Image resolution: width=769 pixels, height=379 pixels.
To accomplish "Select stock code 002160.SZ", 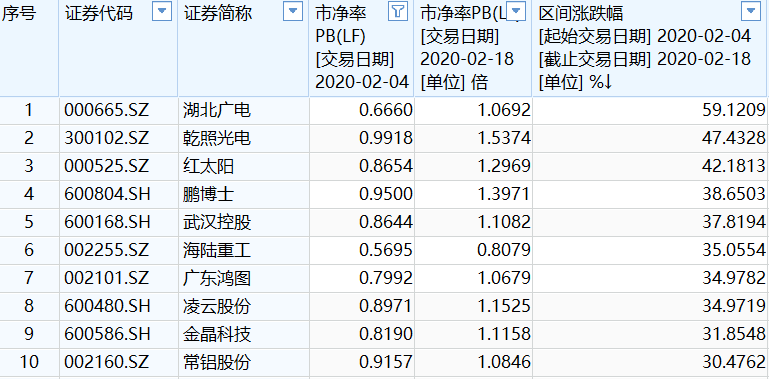I will (106, 362).
